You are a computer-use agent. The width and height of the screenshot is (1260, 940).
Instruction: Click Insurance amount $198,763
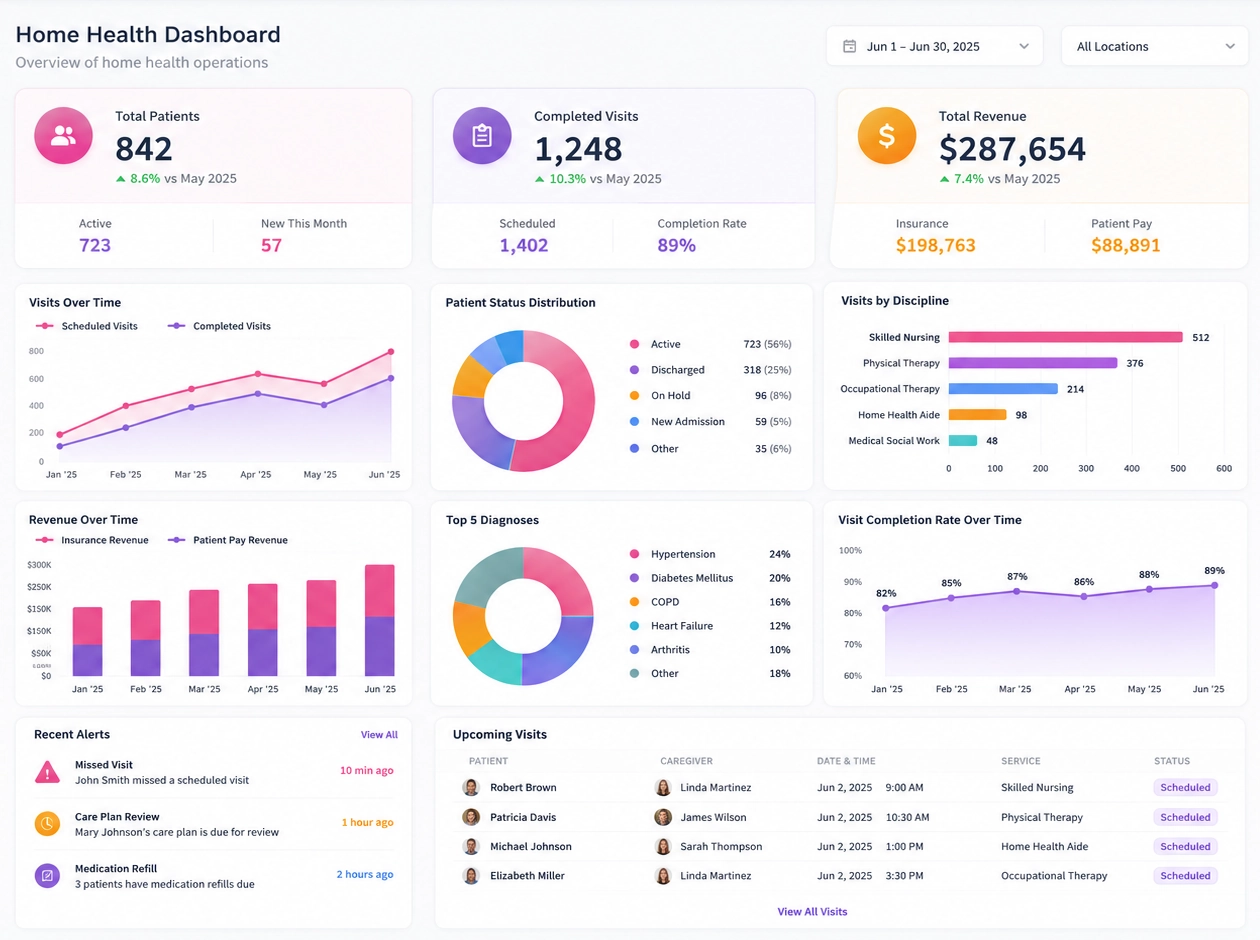point(935,245)
